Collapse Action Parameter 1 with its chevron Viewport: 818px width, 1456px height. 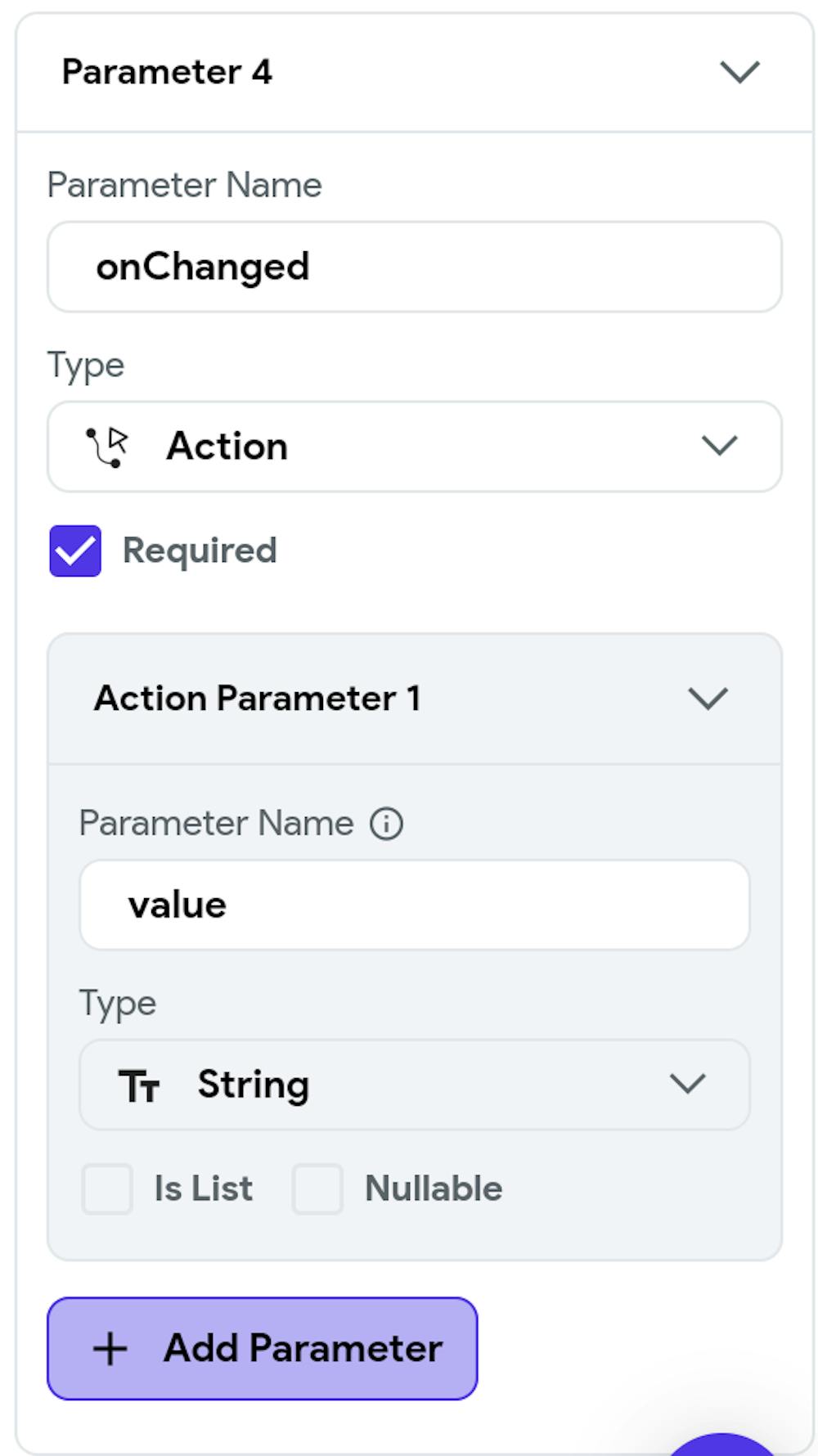[x=708, y=699]
